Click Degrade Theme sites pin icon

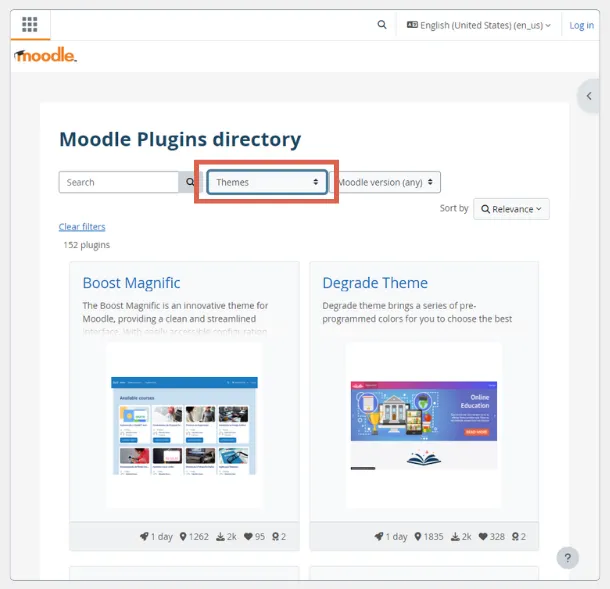pos(418,536)
